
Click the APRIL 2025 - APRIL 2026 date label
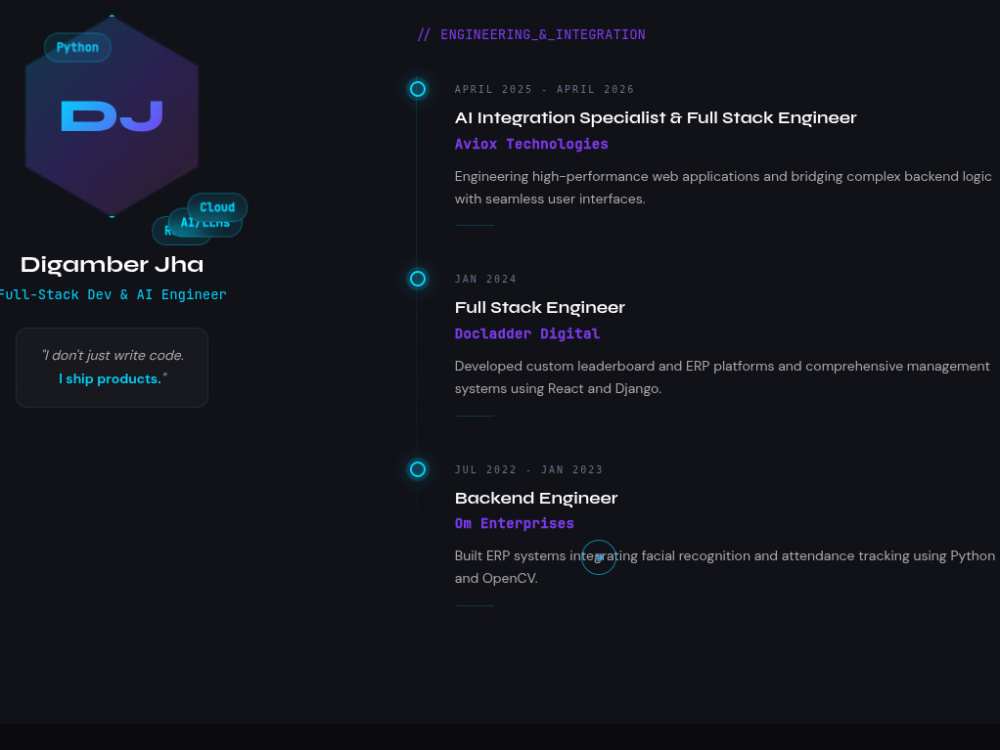pos(544,89)
